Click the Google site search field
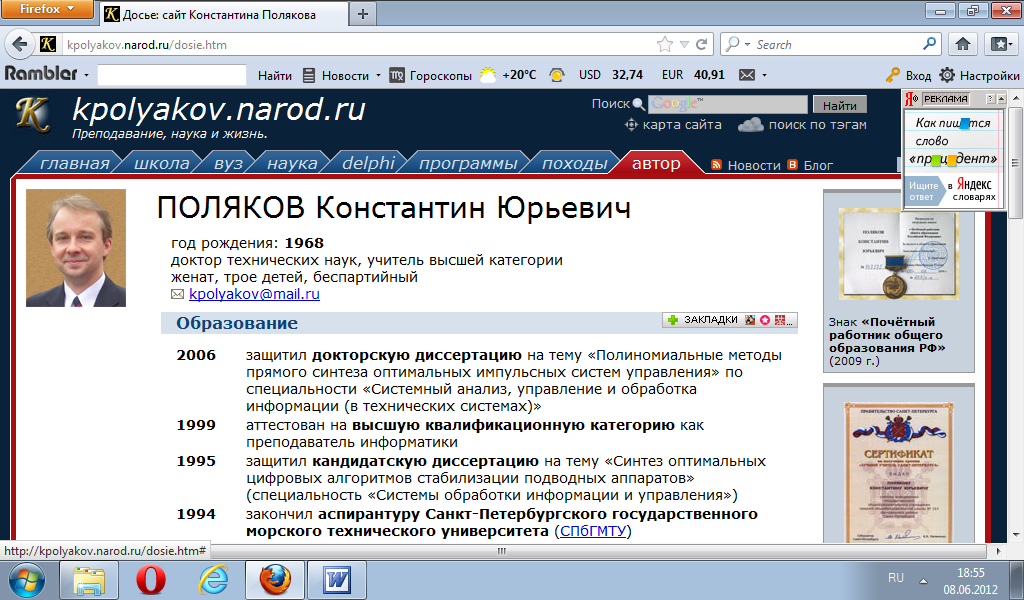The image size is (1024, 600). click(x=728, y=104)
